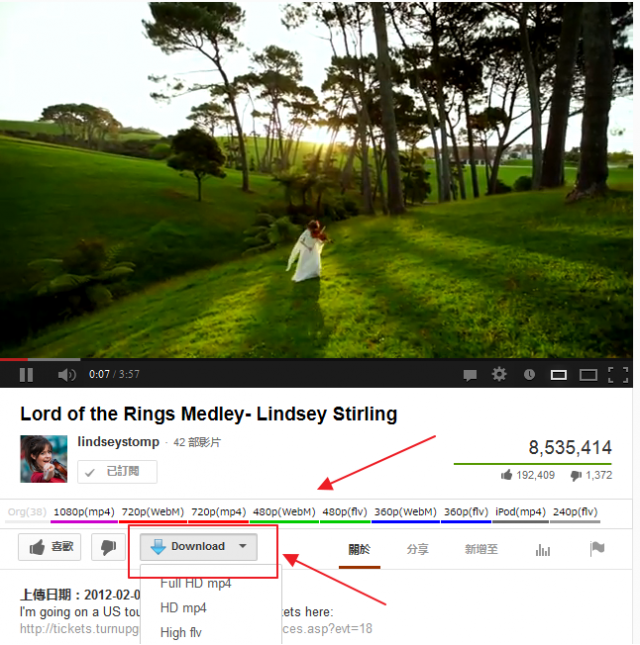Report video with the flag icon
This screenshot has width=640, height=645.
click(597, 548)
